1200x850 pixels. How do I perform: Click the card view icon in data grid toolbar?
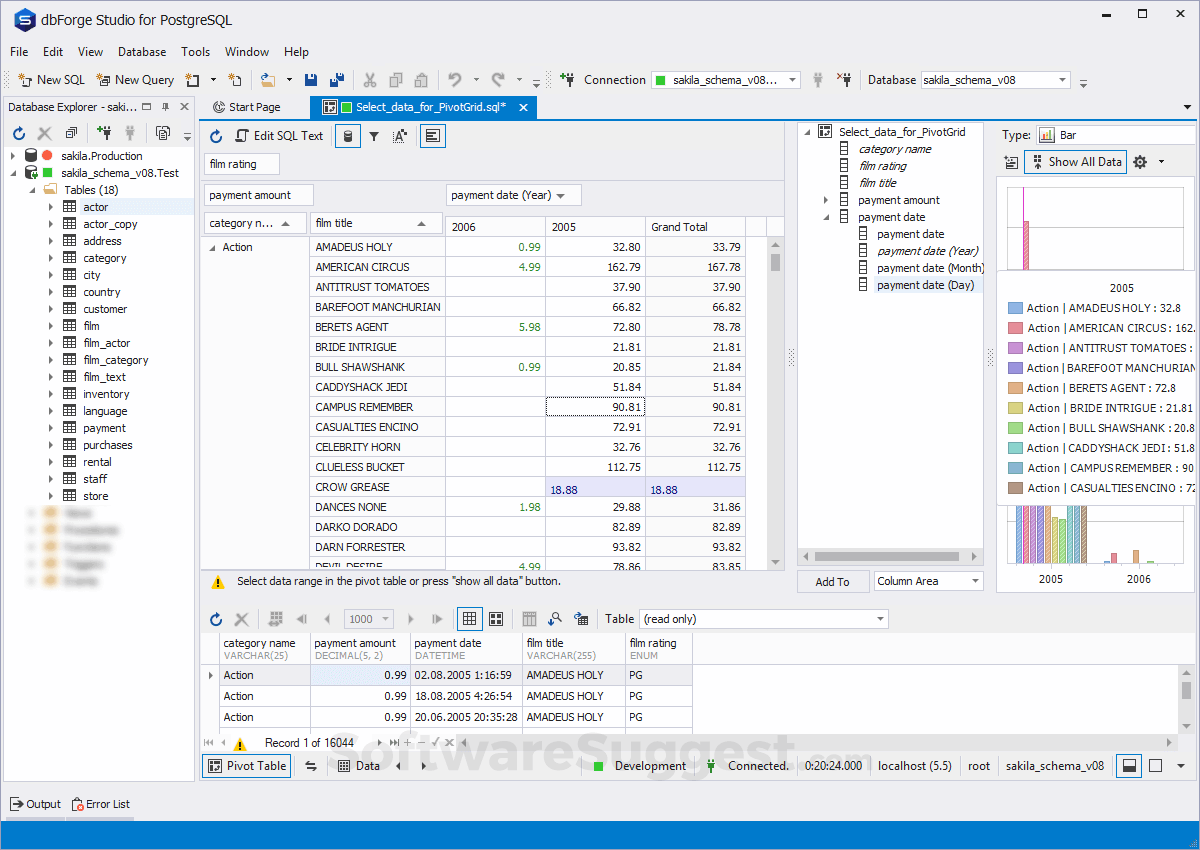point(496,619)
